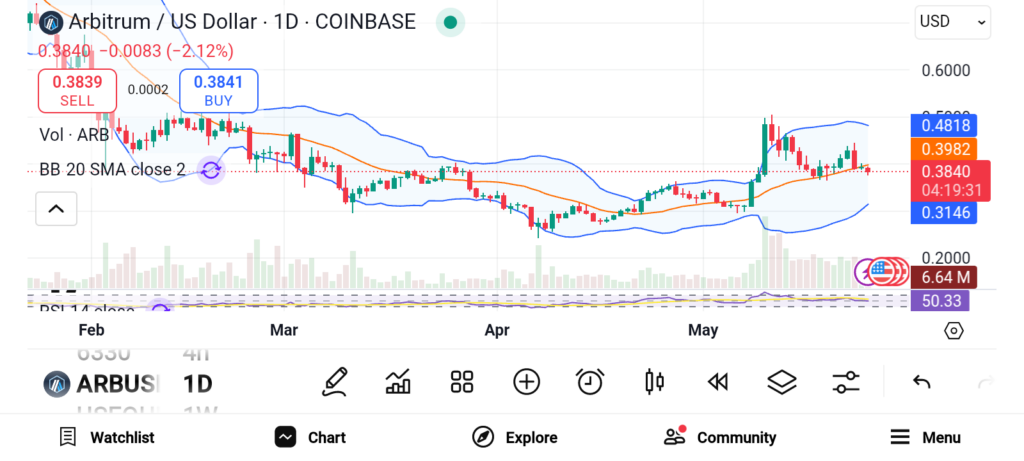Screen dimensions: 1024x461
Task: Open the Explore tab
Action: (515, 437)
